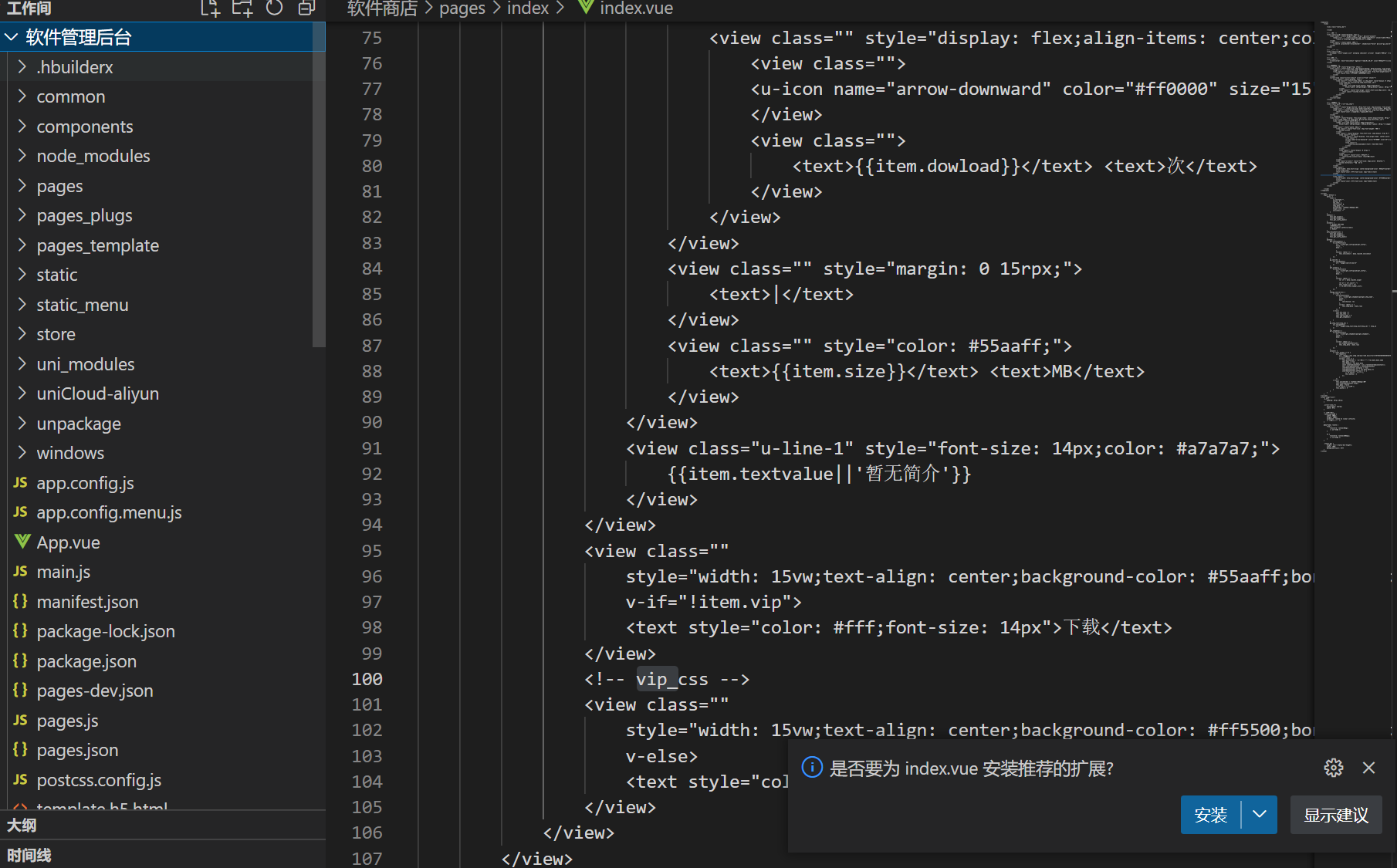Screen dimensions: 1397x868
Task: Click the {{item.dowload}} expression on line 80
Action: (x=938, y=166)
